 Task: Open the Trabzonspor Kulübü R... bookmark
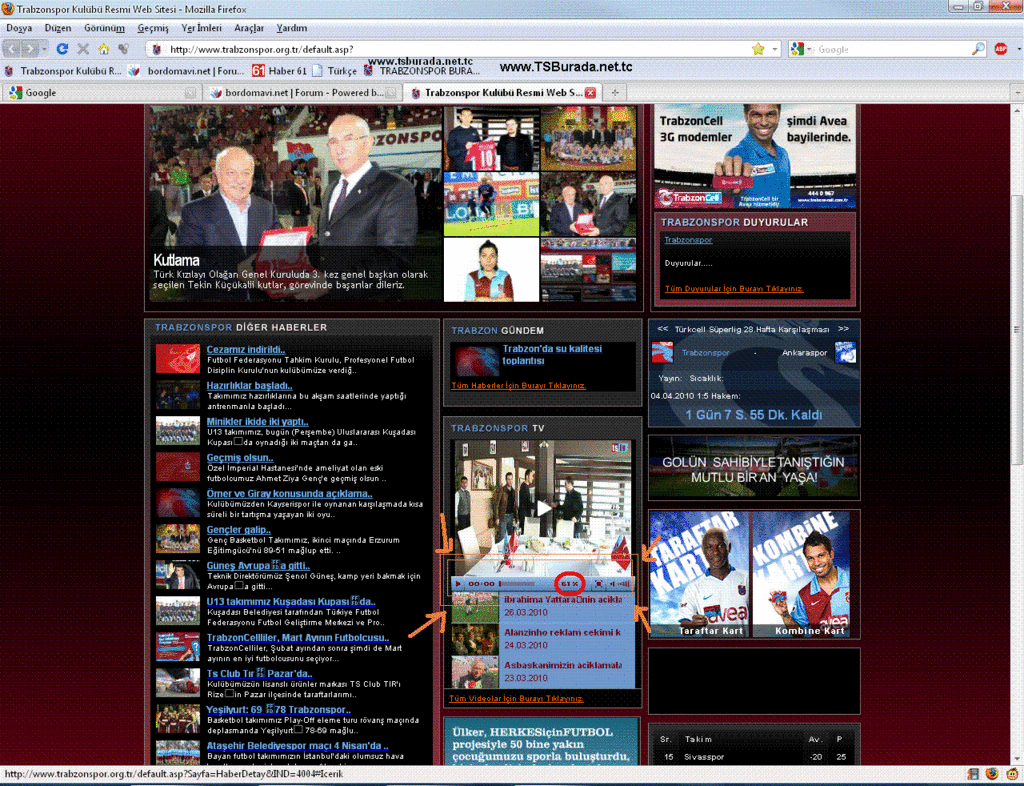pyautogui.click(x=63, y=71)
